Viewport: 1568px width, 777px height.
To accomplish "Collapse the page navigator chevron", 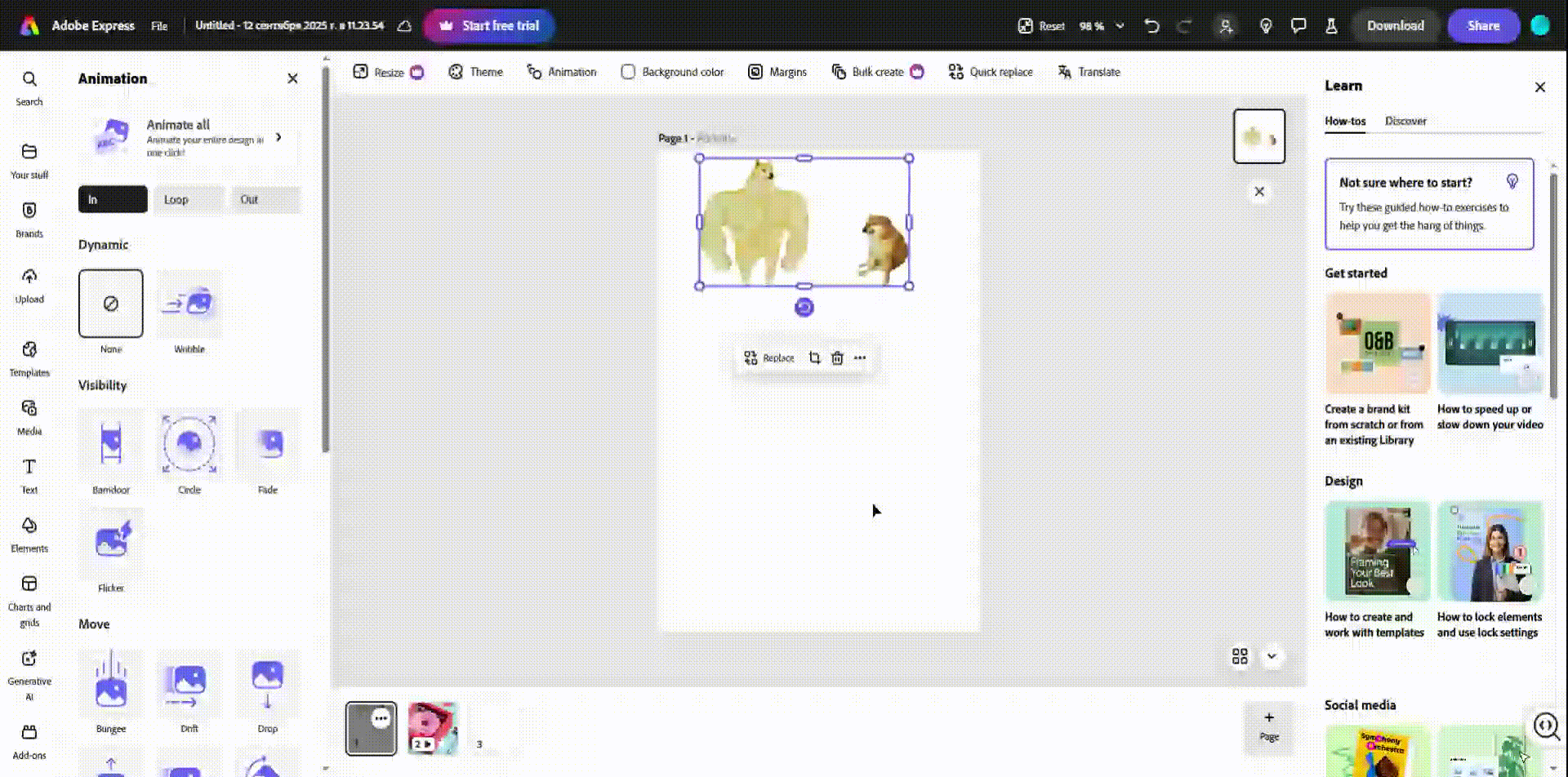I will click(1272, 656).
